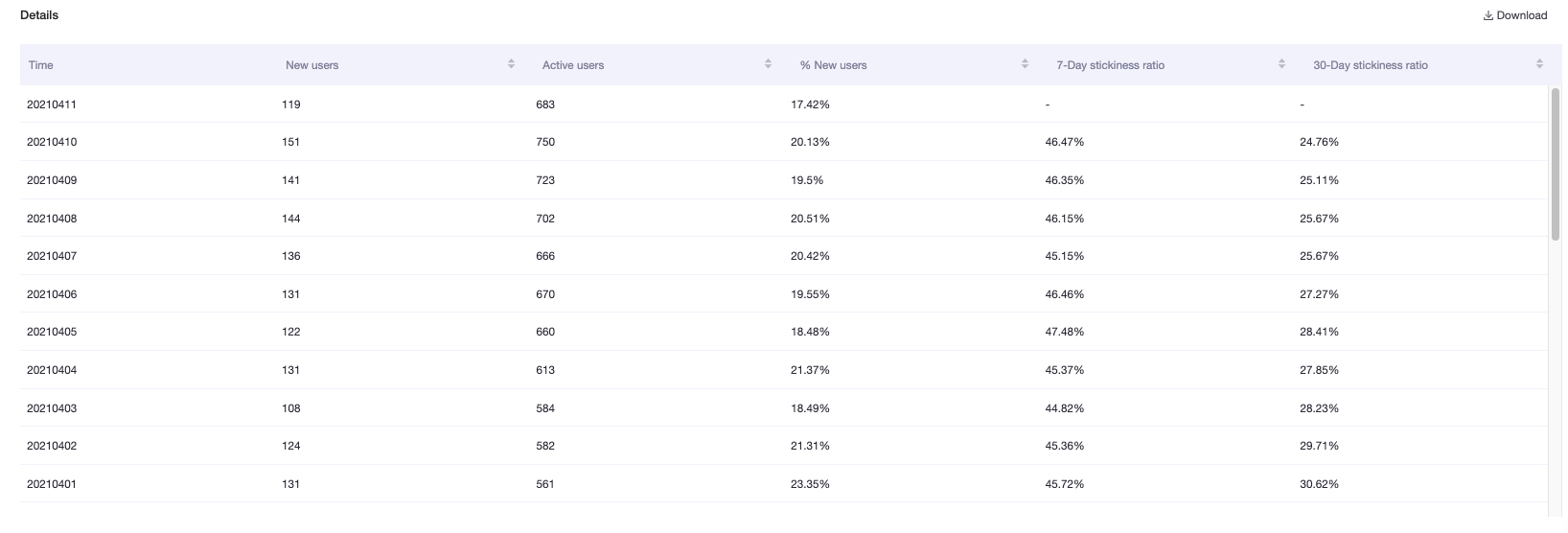
Task: Select the 20210410 date cell
Action: coord(52,142)
